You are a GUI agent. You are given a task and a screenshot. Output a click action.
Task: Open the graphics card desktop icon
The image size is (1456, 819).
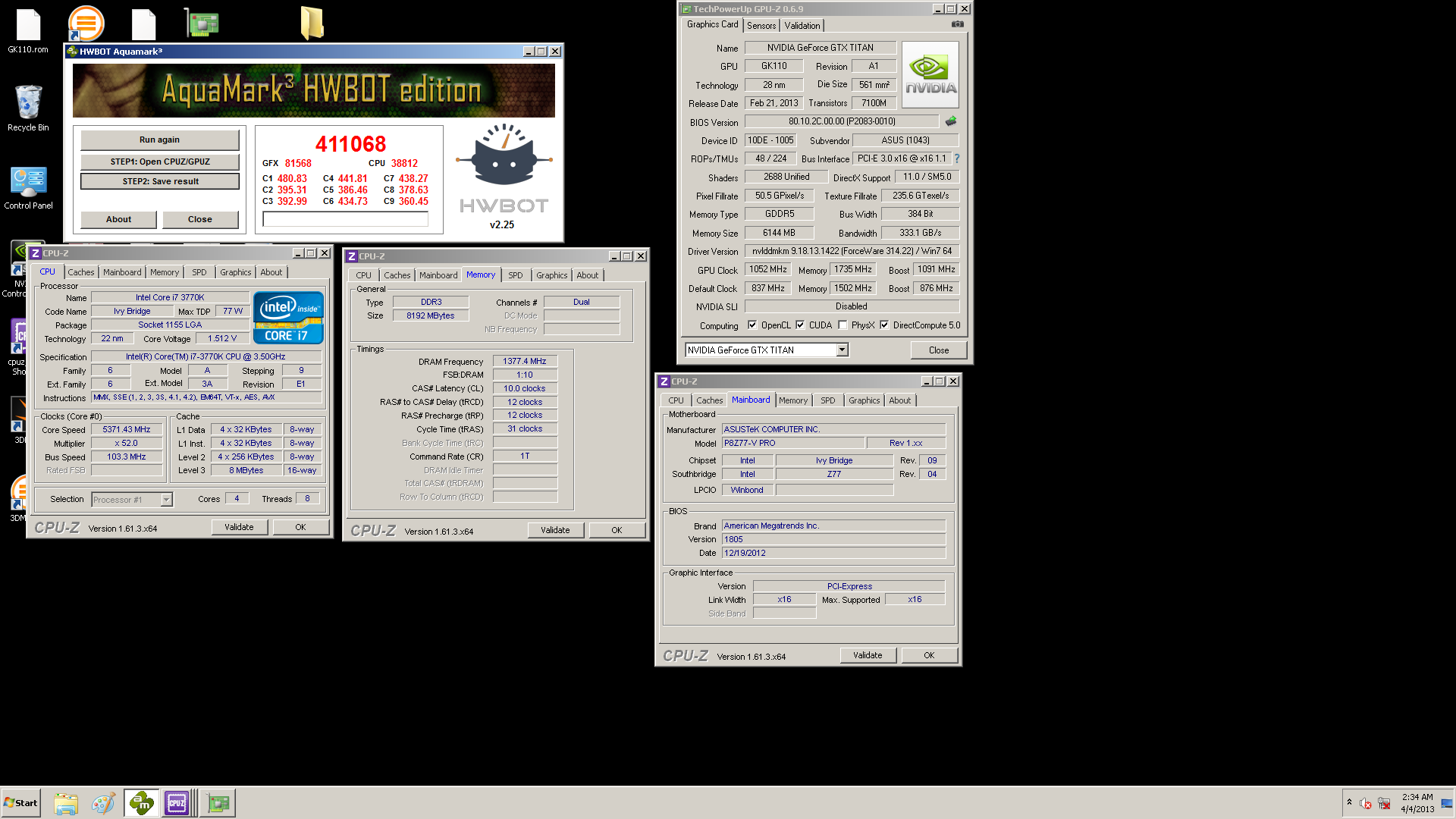point(202,23)
